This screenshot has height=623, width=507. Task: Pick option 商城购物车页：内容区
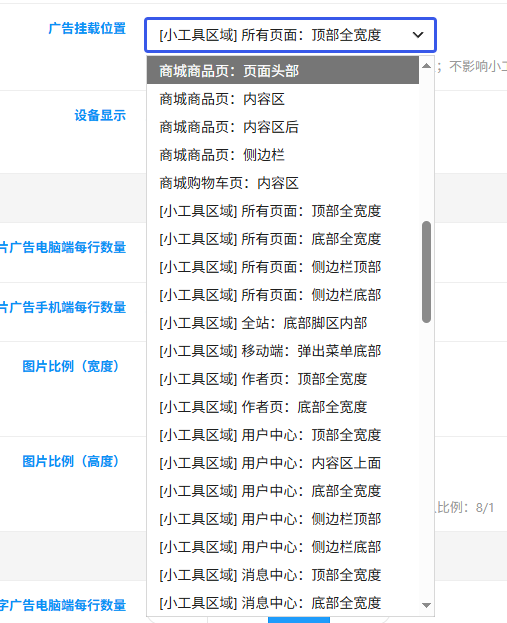pyautogui.click(x=283, y=183)
